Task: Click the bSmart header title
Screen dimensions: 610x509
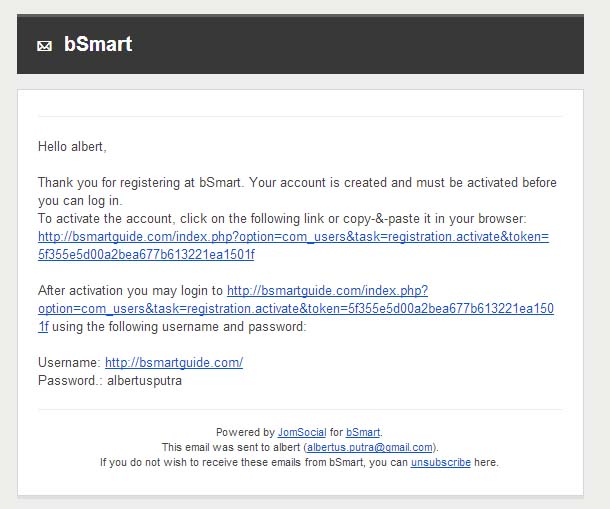Action: tap(98, 44)
